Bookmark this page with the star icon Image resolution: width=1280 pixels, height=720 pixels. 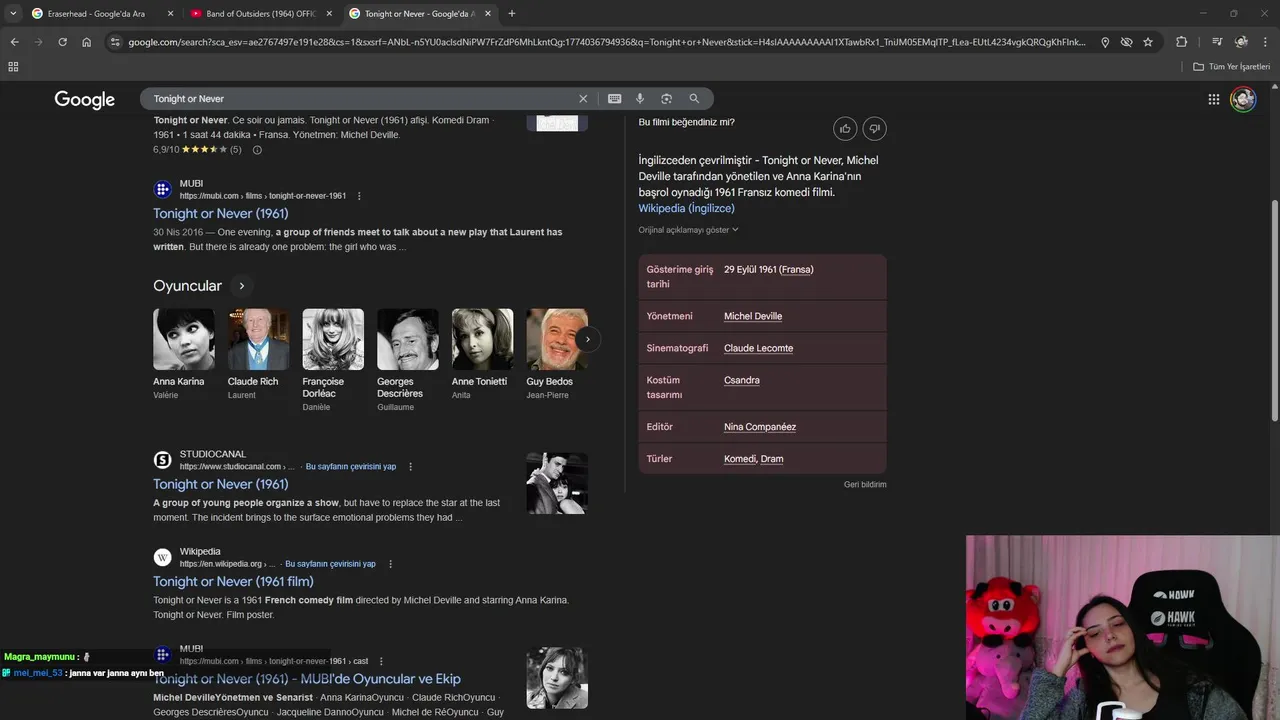click(1148, 42)
